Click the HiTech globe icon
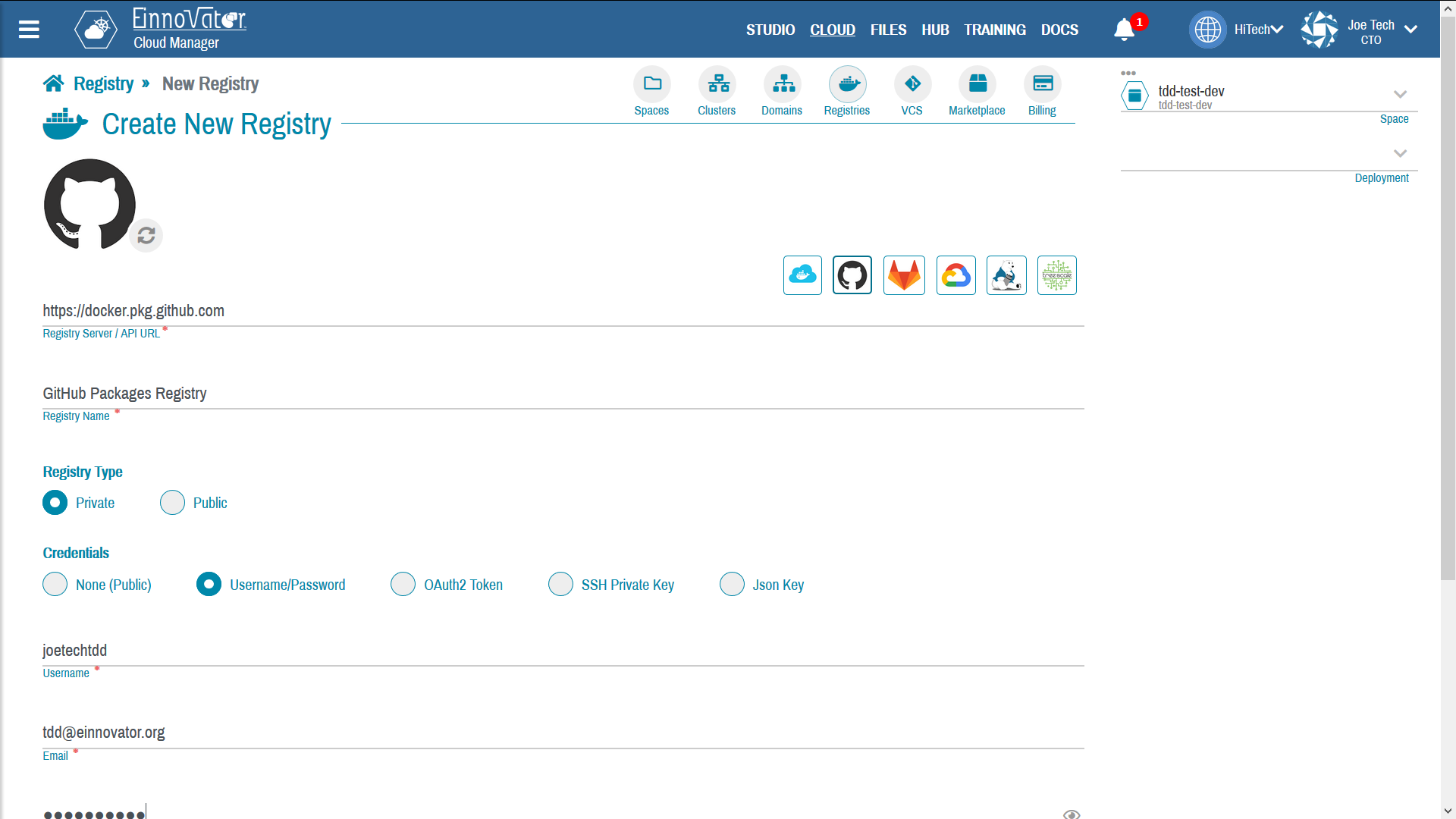Image resolution: width=1456 pixels, height=819 pixels. tap(1207, 30)
